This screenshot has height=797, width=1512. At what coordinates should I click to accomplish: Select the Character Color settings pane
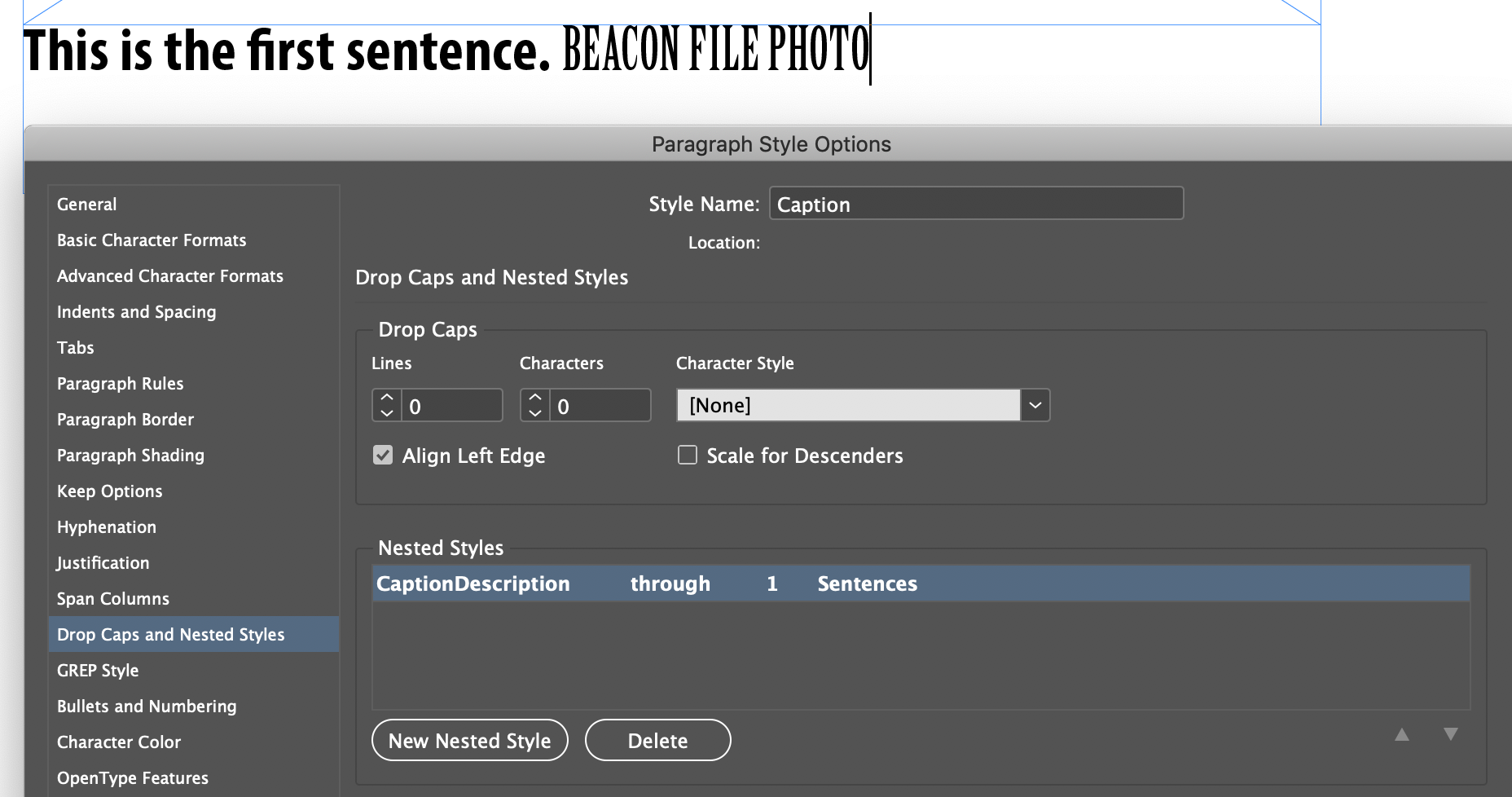tap(119, 742)
